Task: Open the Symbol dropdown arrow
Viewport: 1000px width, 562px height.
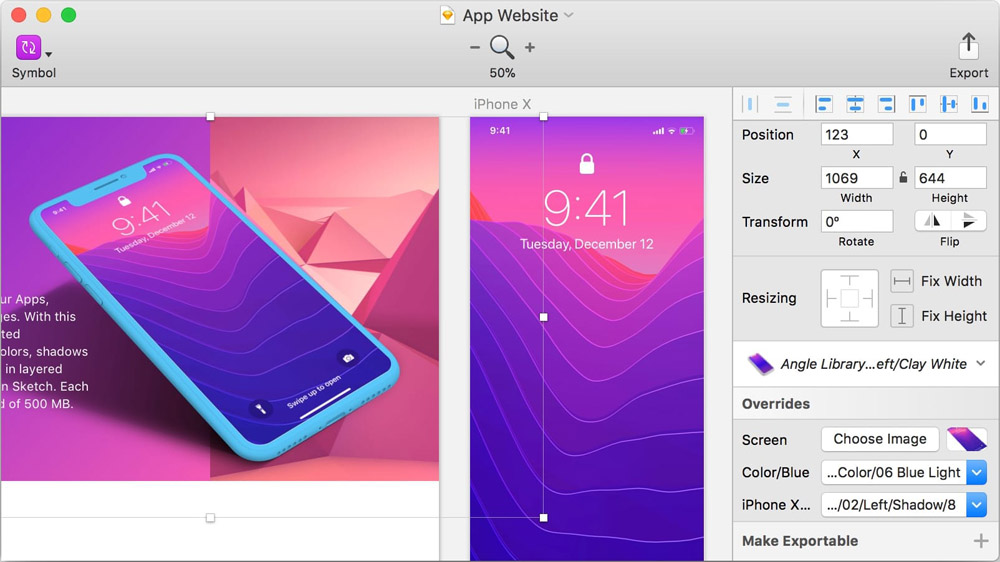Action: [48, 54]
